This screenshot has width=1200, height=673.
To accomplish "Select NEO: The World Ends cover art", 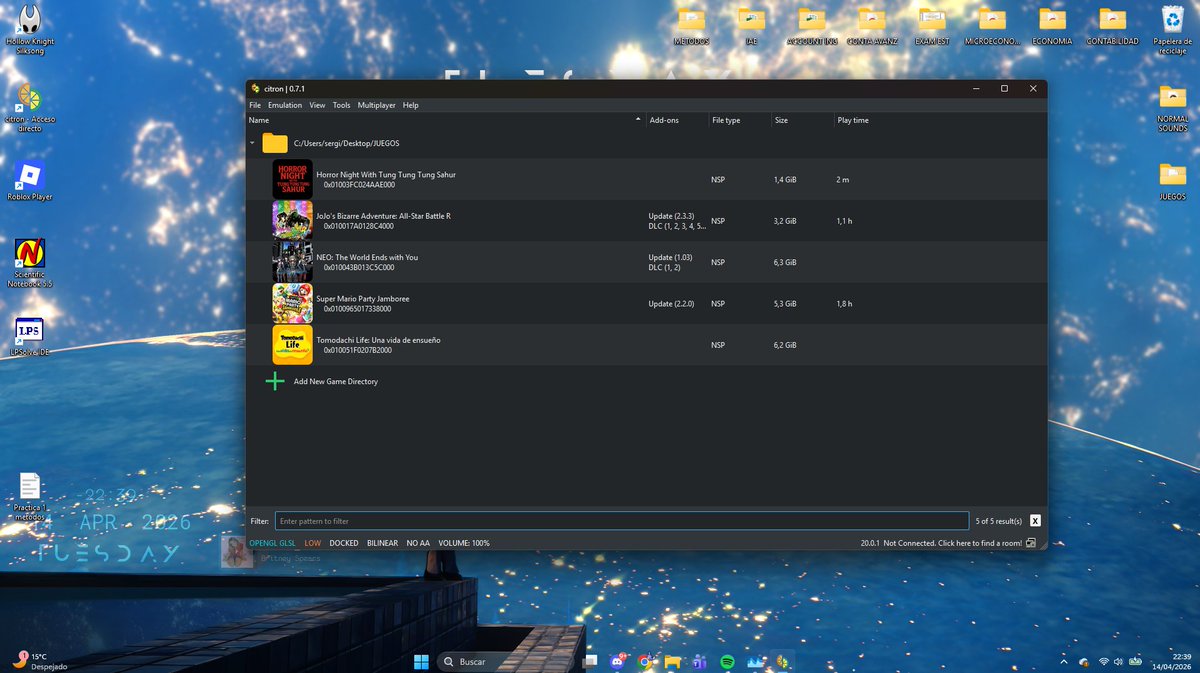I will tap(292, 262).
